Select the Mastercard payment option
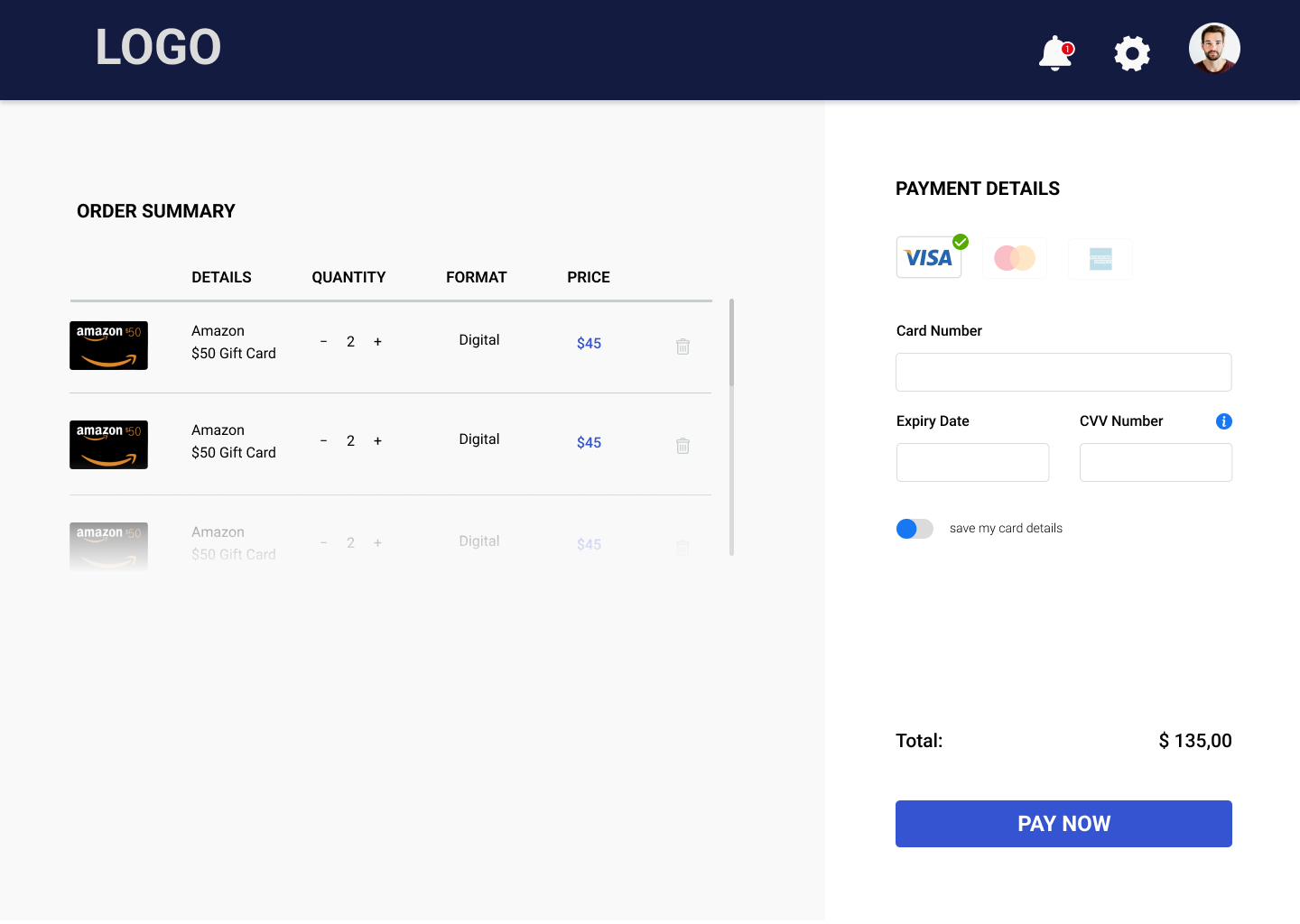The width and height of the screenshot is (1300, 924). [1015, 258]
